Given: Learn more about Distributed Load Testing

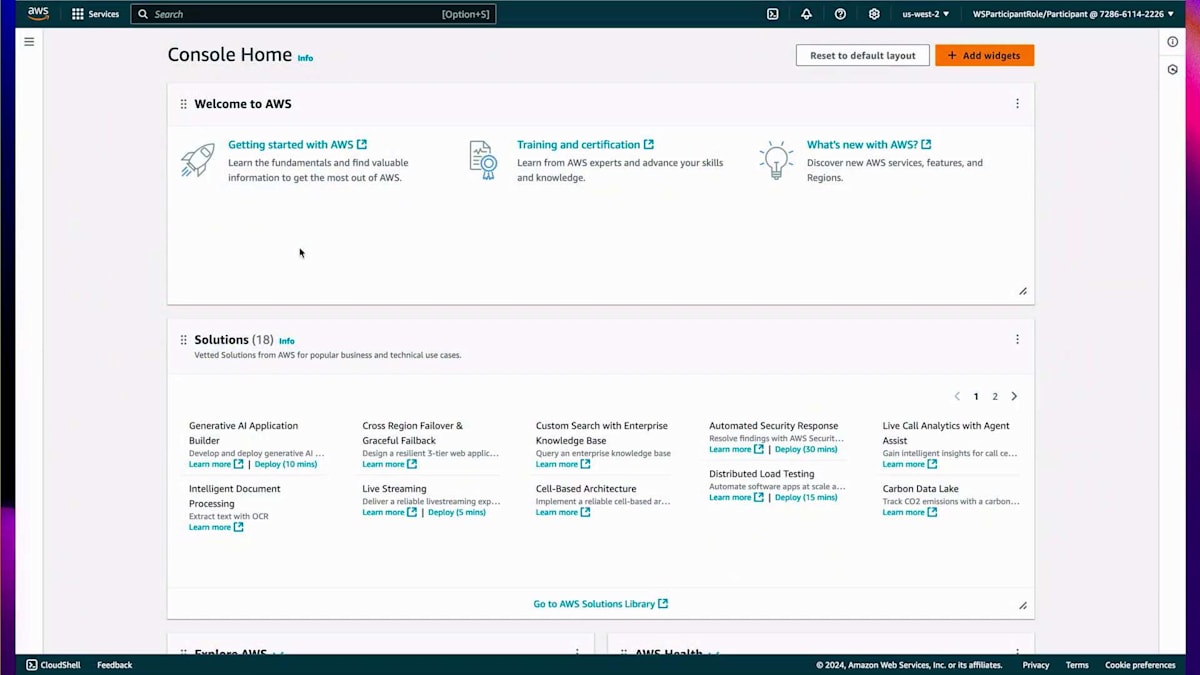Looking at the screenshot, I should [x=736, y=497].
